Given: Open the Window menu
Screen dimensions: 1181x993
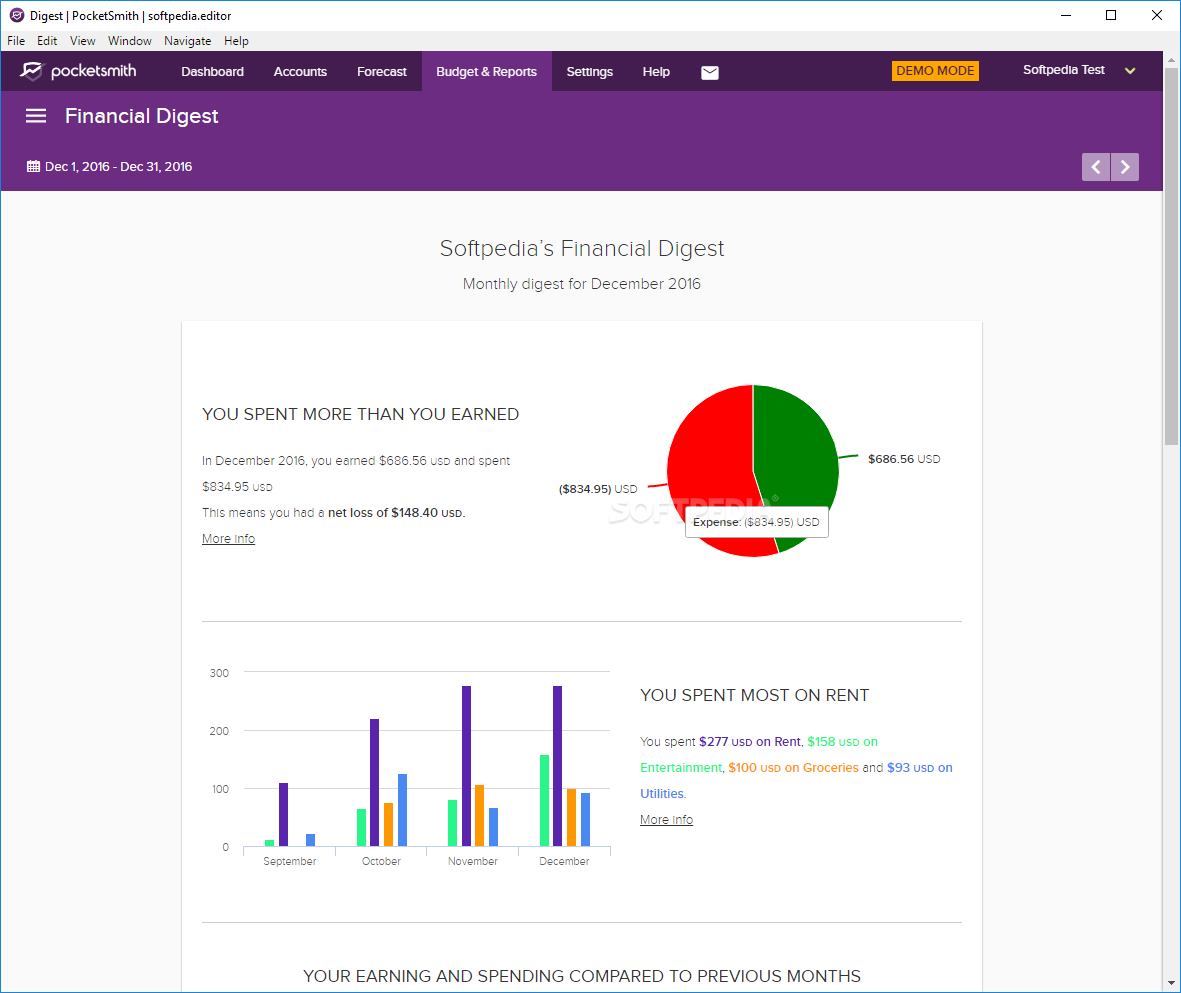Looking at the screenshot, I should [x=130, y=41].
